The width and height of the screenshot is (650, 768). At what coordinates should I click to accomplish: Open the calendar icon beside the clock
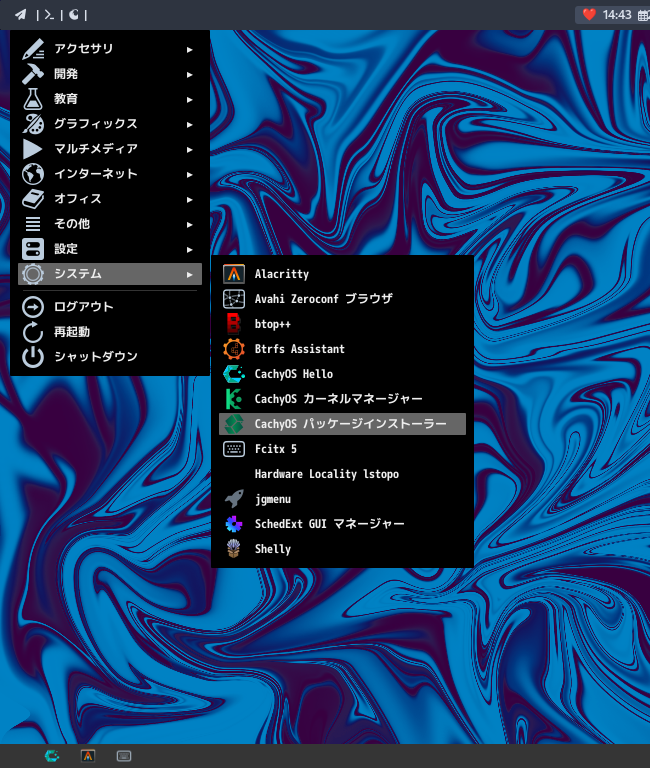click(x=644, y=16)
